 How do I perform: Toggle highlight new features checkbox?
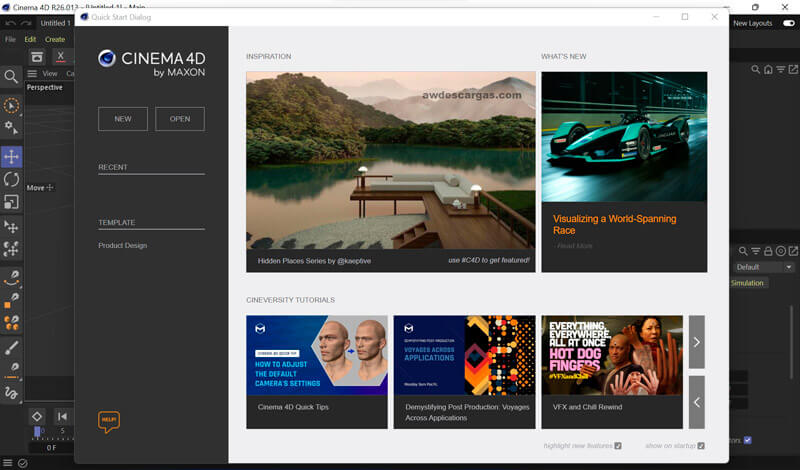click(x=618, y=446)
